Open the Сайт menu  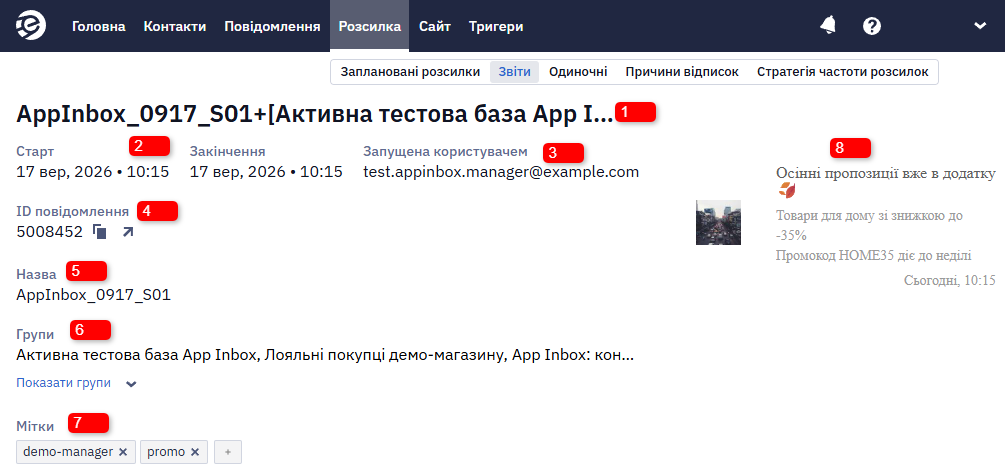point(435,26)
